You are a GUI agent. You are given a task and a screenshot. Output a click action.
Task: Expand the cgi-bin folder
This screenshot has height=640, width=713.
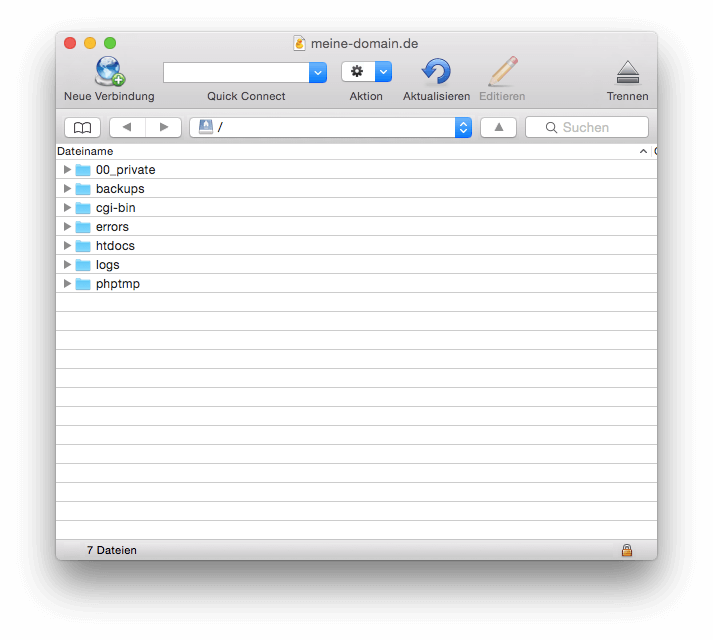(67, 208)
